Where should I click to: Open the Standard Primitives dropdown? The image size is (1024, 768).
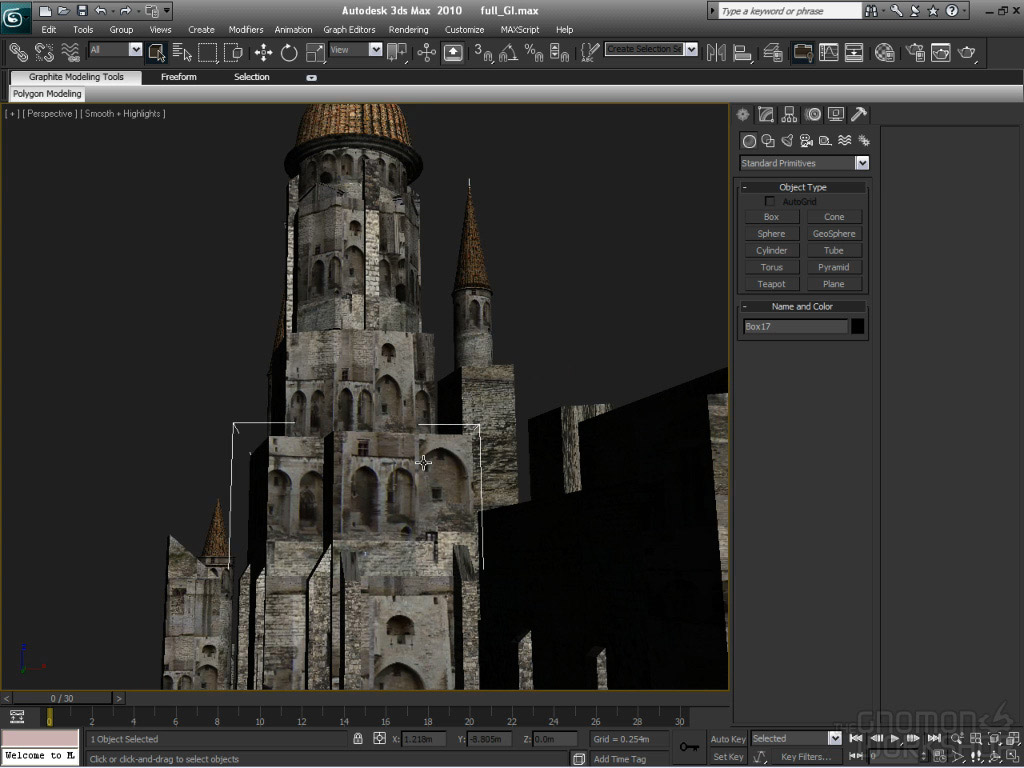[862, 163]
